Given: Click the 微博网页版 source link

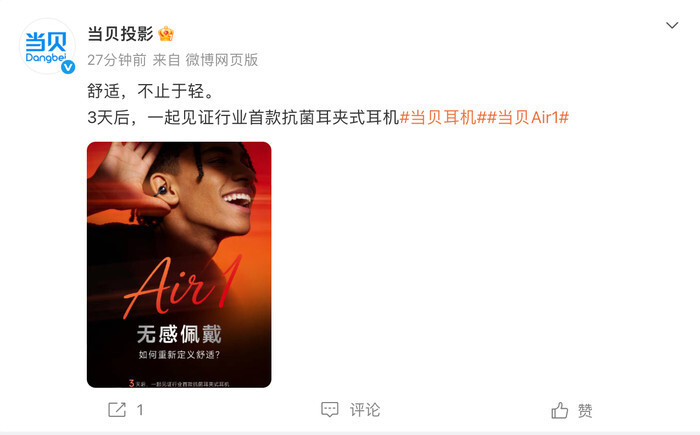Looking at the screenshot, I should [x=222, y=60].
